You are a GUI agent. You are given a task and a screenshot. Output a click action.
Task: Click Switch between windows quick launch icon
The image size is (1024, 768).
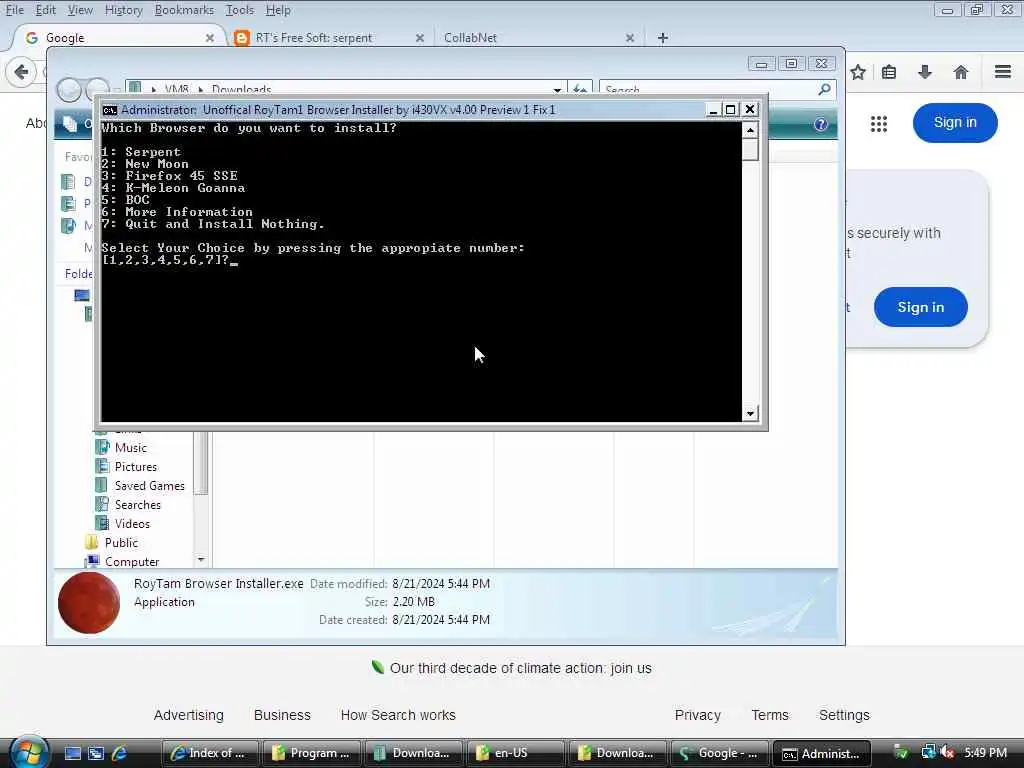tap(96, 754)
